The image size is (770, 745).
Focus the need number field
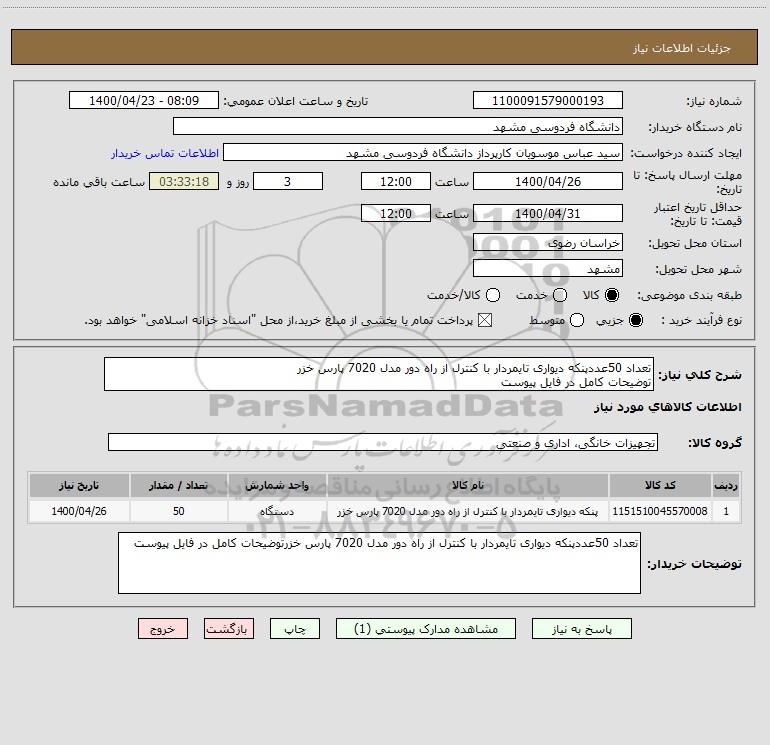(548, 100)
